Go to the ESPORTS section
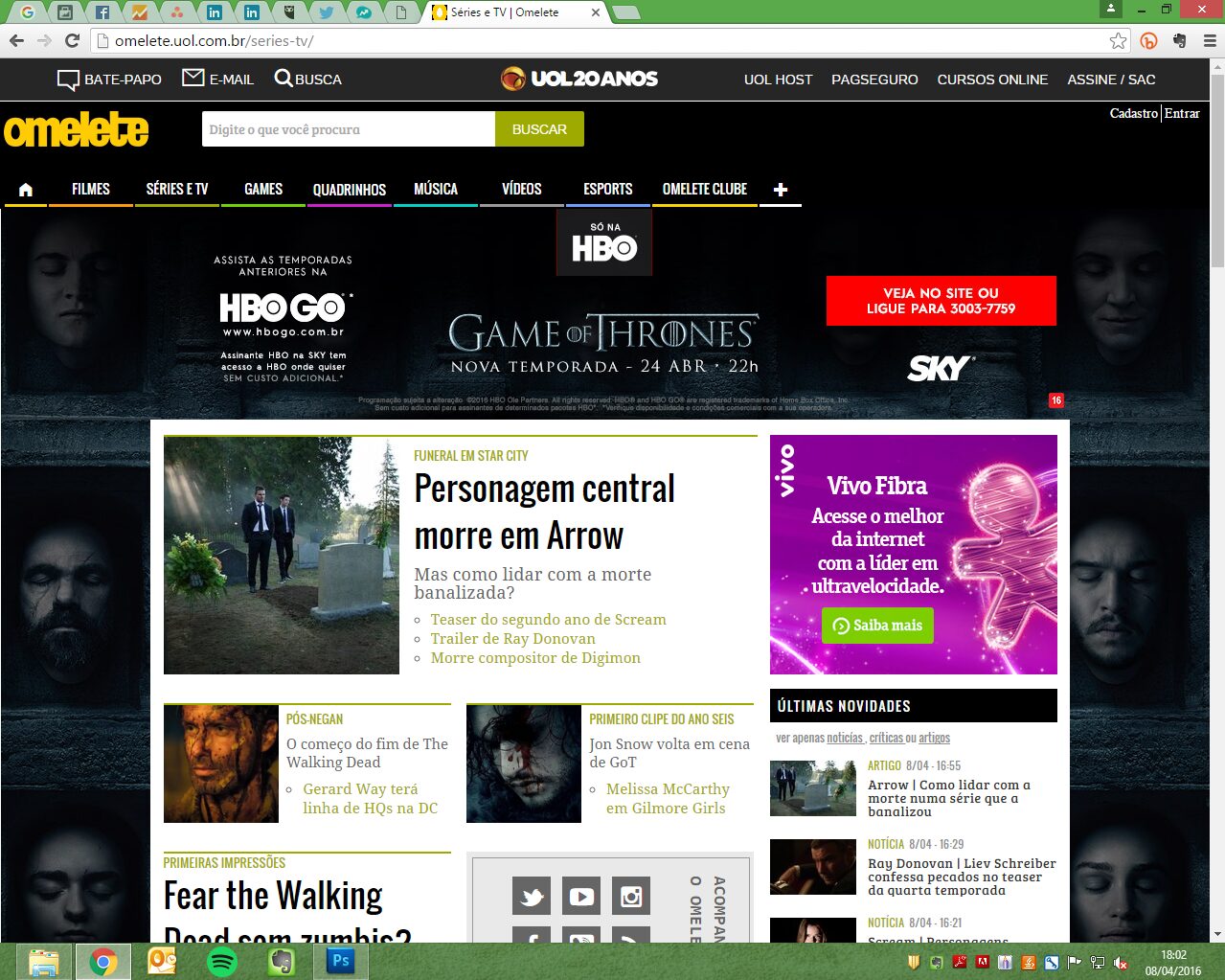The image size is (1225, 980). pyautogui.click(x=608, y=190)
